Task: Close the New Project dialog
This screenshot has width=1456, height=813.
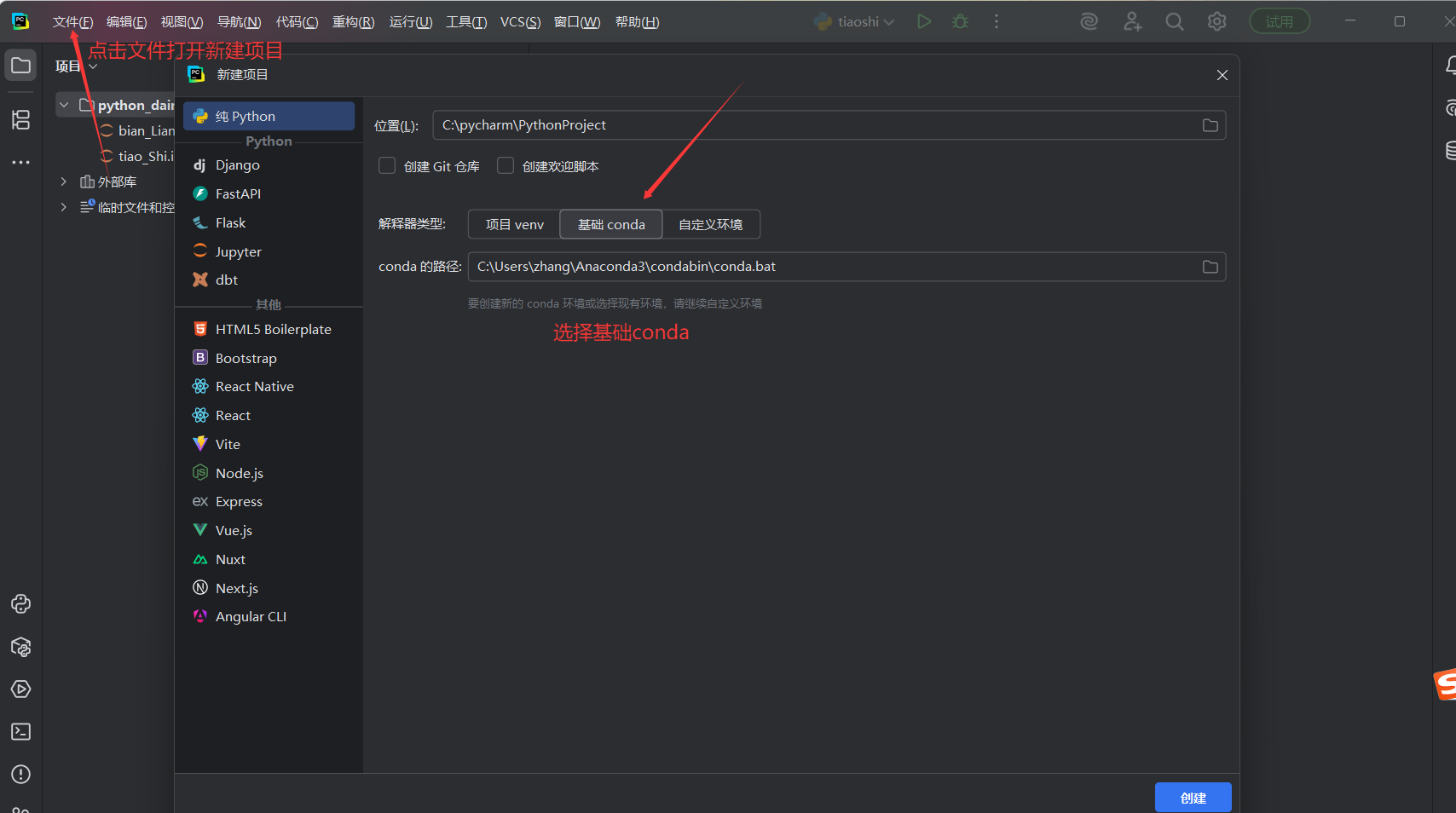Action: tap(1222, 75)
